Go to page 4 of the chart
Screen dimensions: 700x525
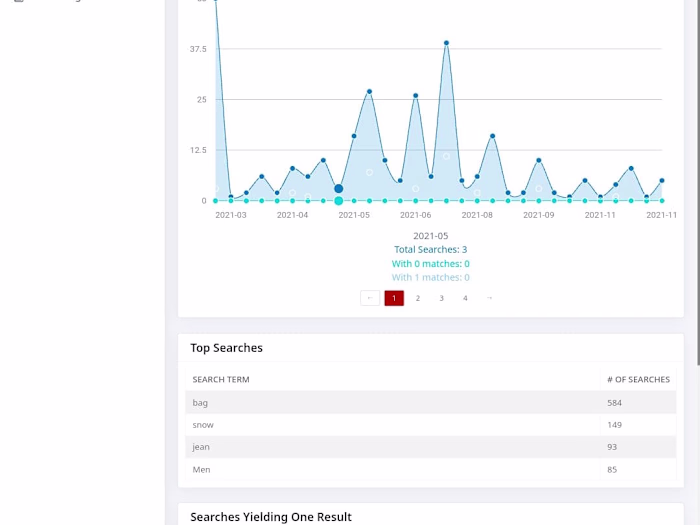[x=465, y=298]
